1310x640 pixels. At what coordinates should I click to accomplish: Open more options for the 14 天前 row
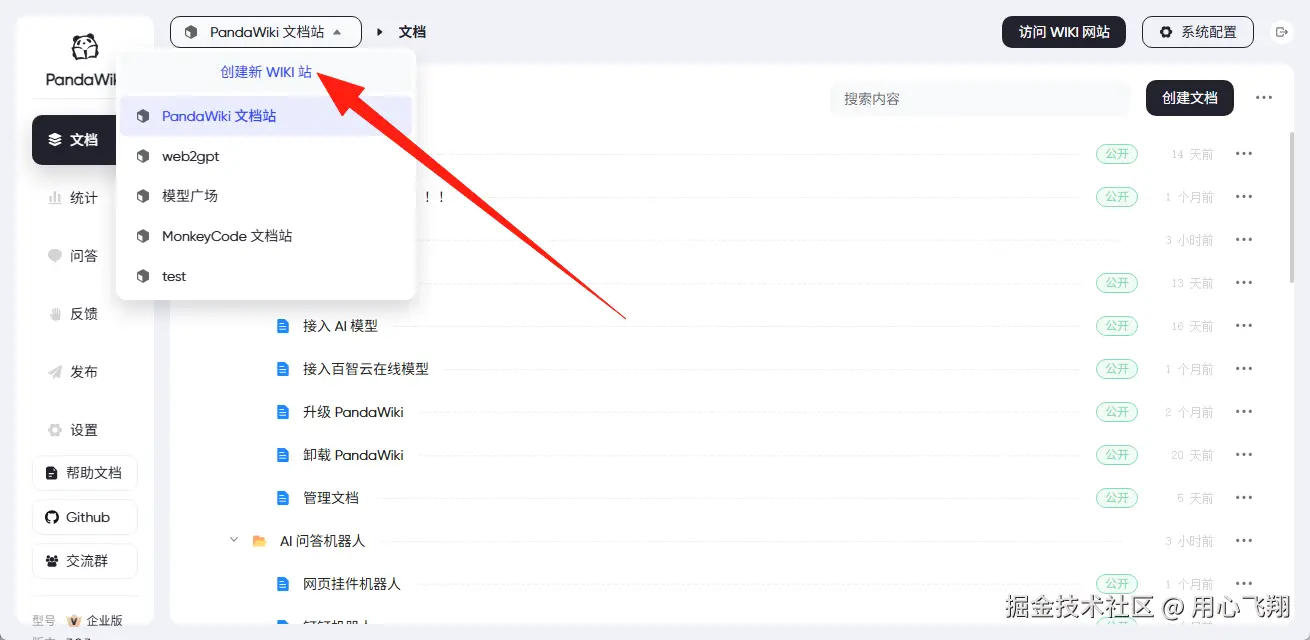point(1244,154)
